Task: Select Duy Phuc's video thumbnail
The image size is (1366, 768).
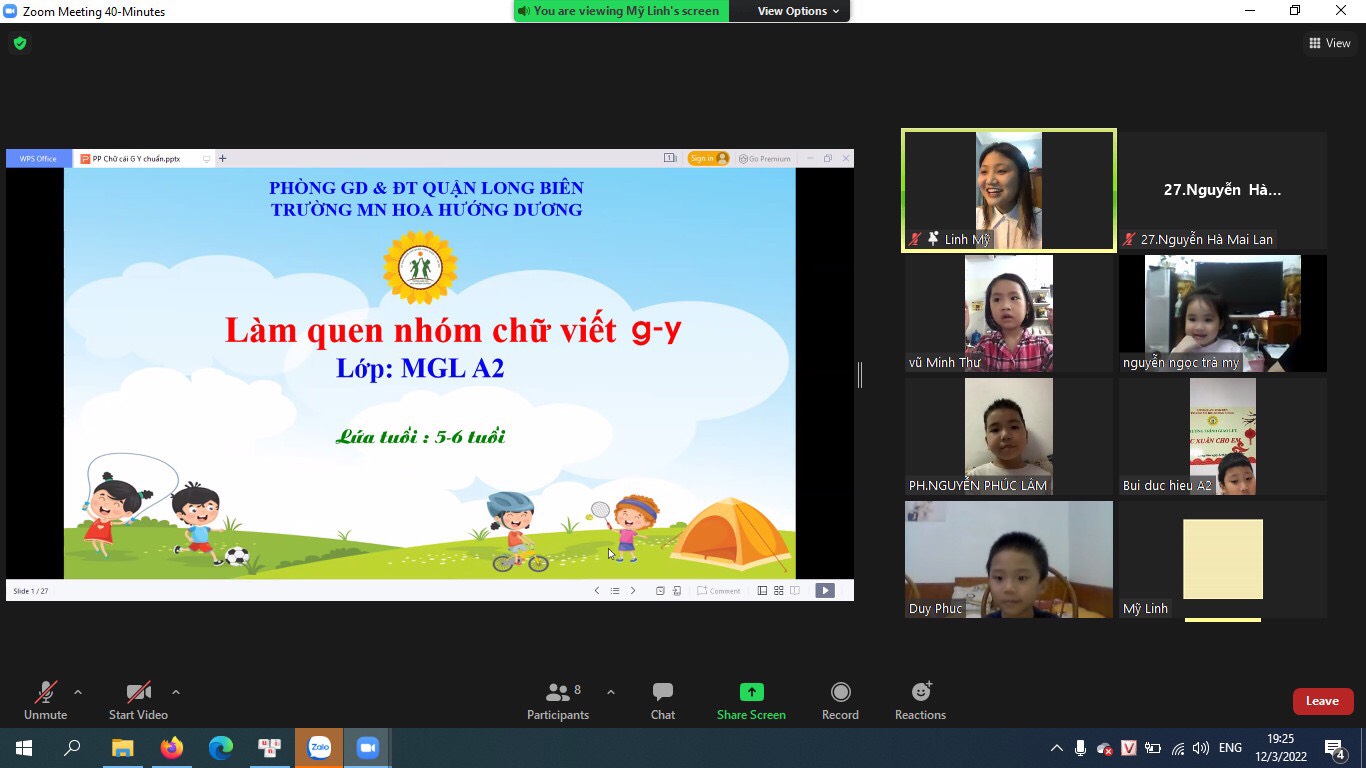Action: [x=1008, y=559]
